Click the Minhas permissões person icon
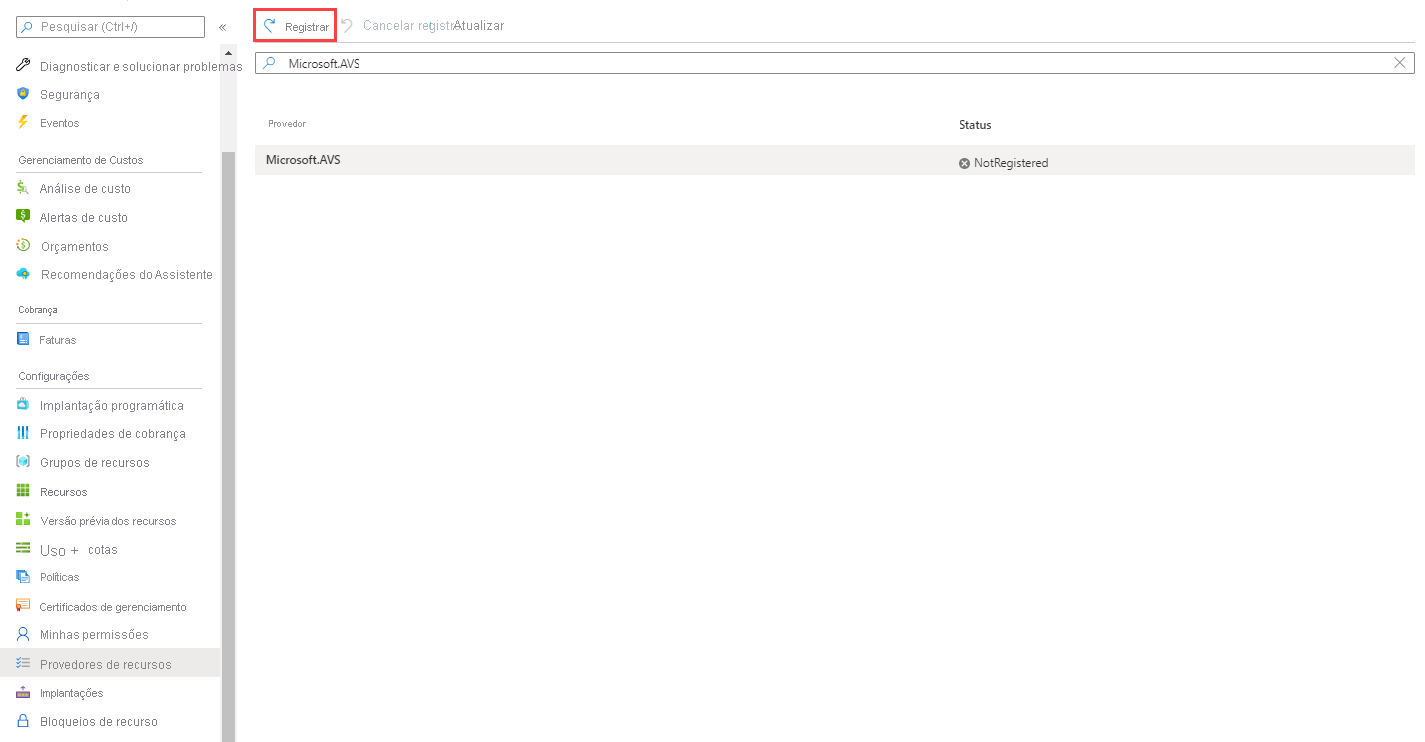The height and width of the screenshot is (742, 1425). click(23, 634)
